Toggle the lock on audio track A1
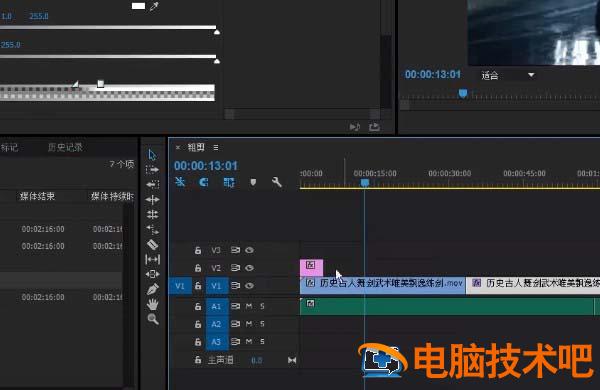Image resolution: width=600 pixels, height=390 pixels. click(x=198, y=306)
